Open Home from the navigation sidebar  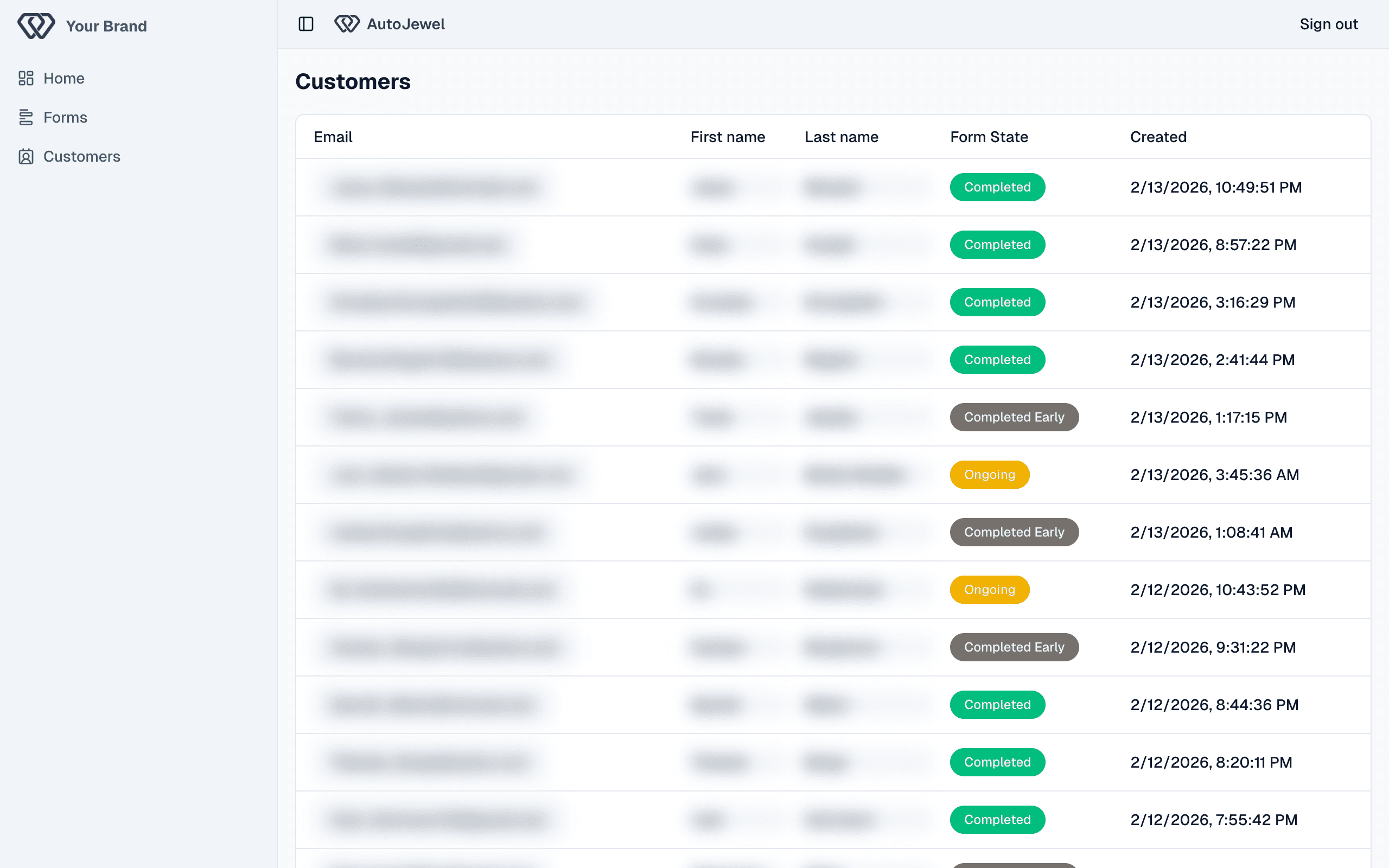[63, 79]
